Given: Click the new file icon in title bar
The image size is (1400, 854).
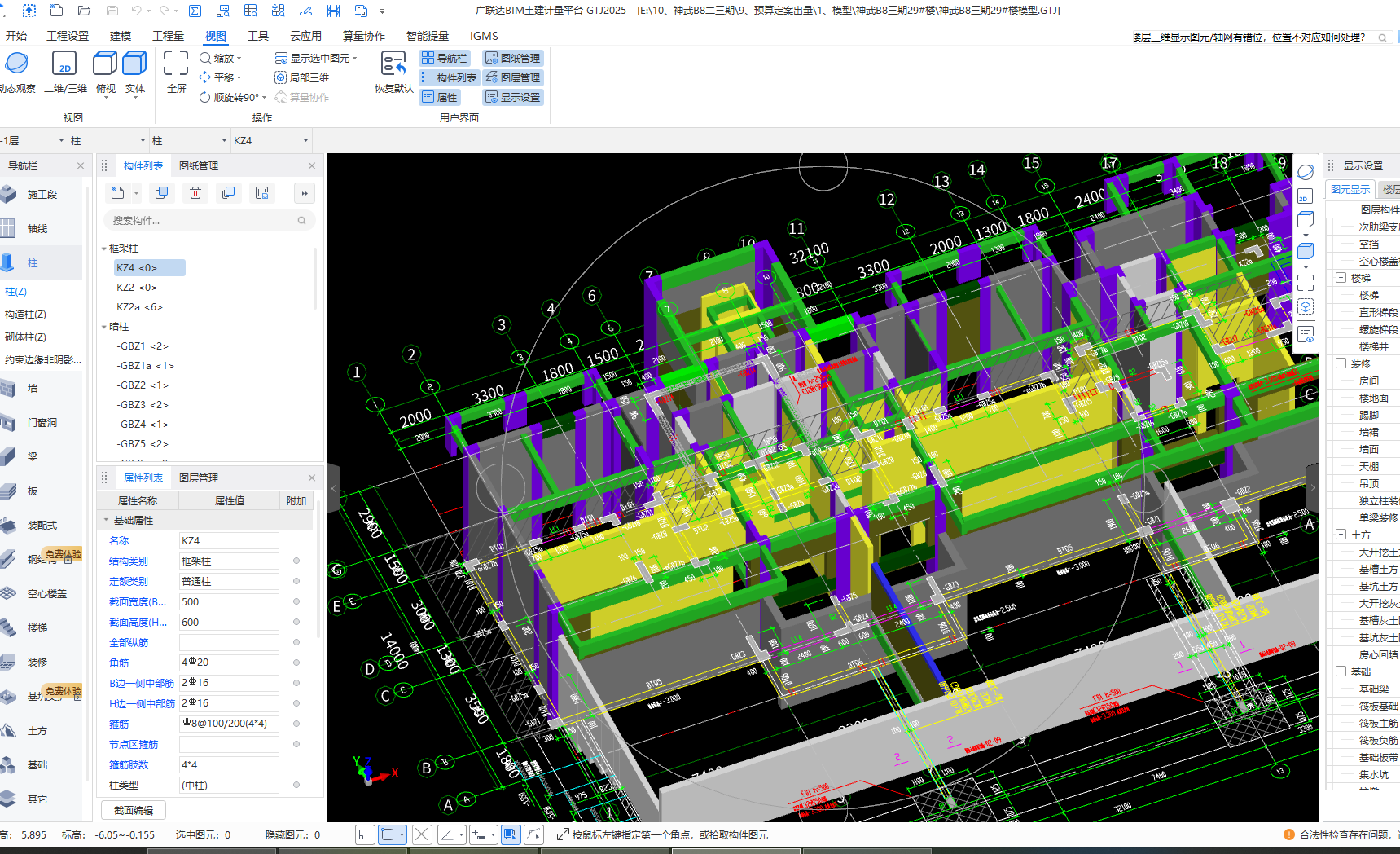Looking at the screenshot, I should pyautogui.click(x=56, y=11).
